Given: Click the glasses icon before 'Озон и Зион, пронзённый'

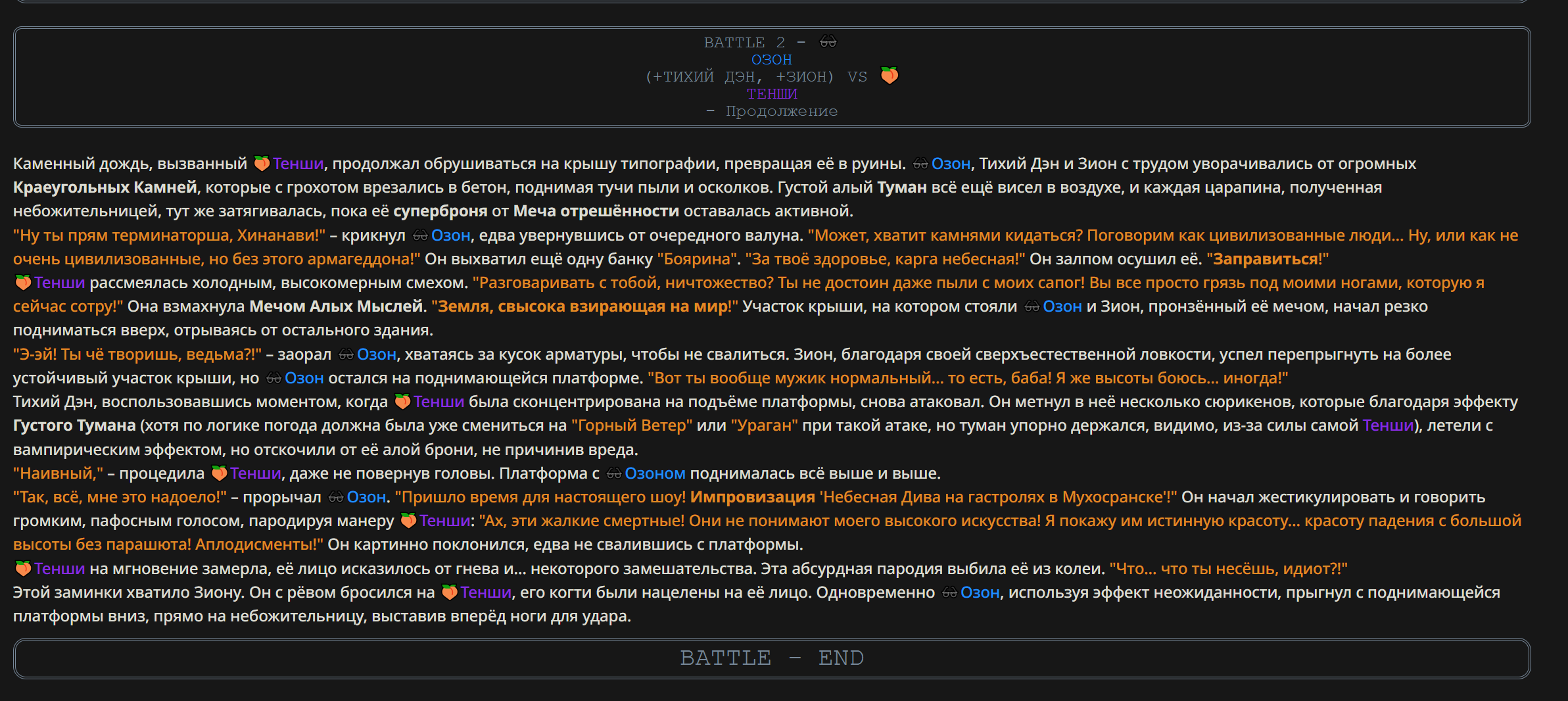Looking at the screenshot, I should coord(1032,306).
